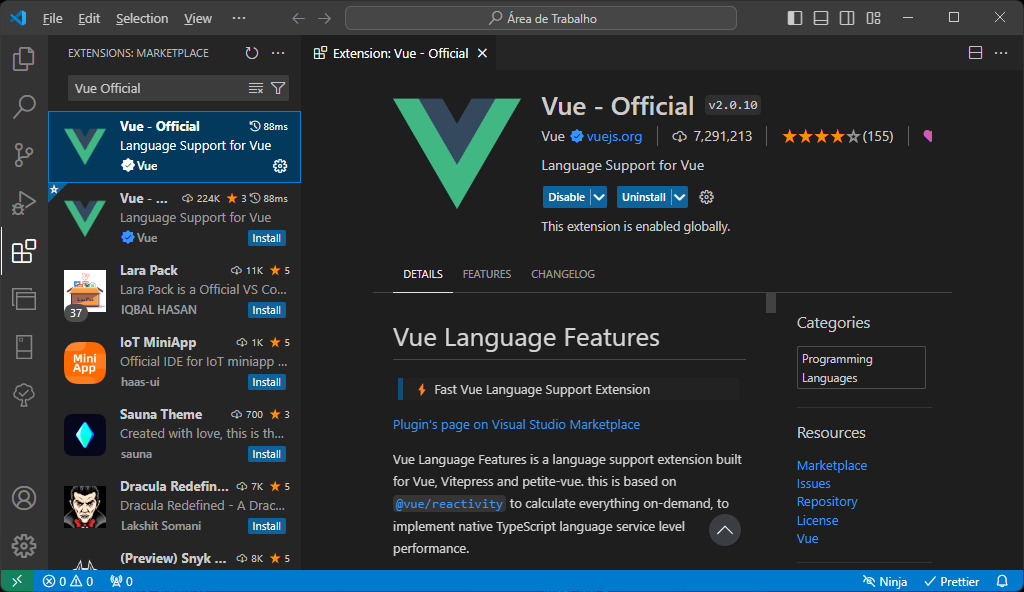Click the scroll-to-top round arrow button
Image resolution: width=1024 pixels, height=592 pixels.
(x=724, y=530)
